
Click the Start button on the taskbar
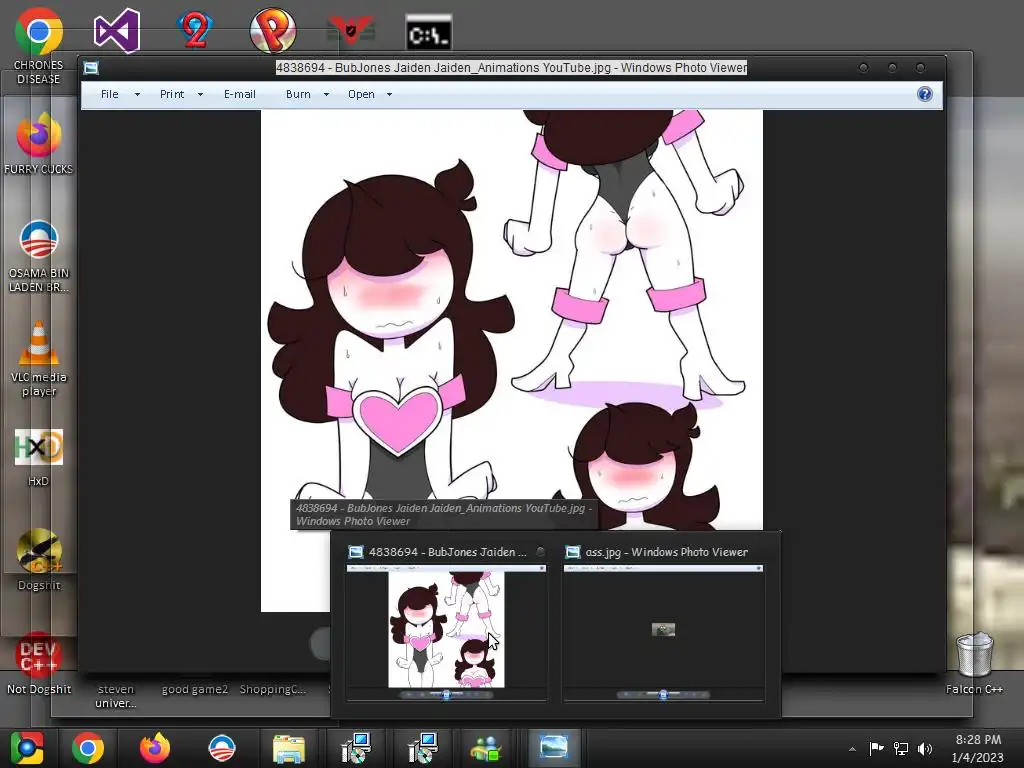[27, 748]
